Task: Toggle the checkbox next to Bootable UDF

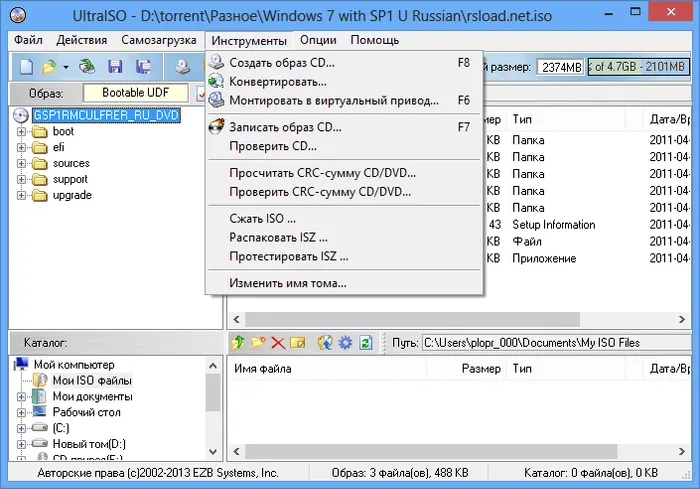Action: click(201, 93)
